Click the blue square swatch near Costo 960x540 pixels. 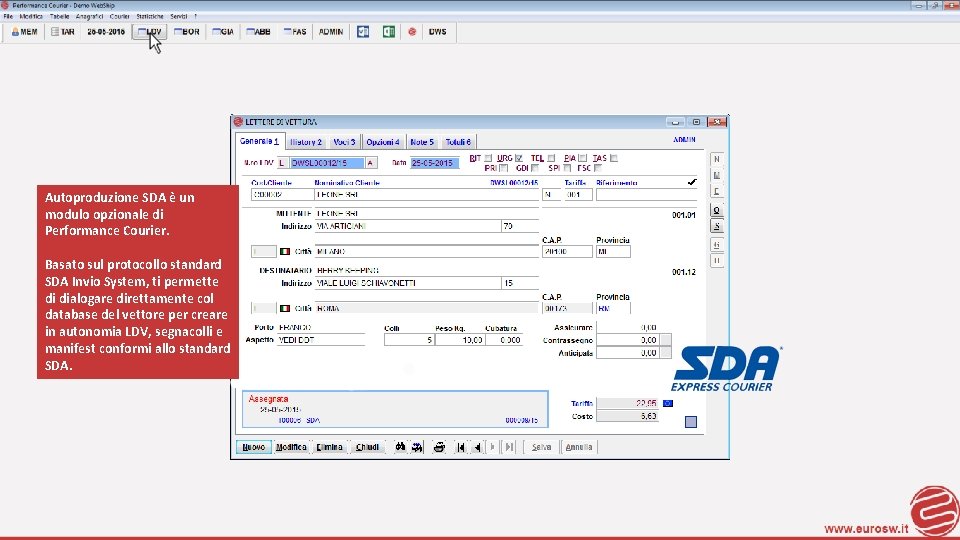(x=691, y=422)
